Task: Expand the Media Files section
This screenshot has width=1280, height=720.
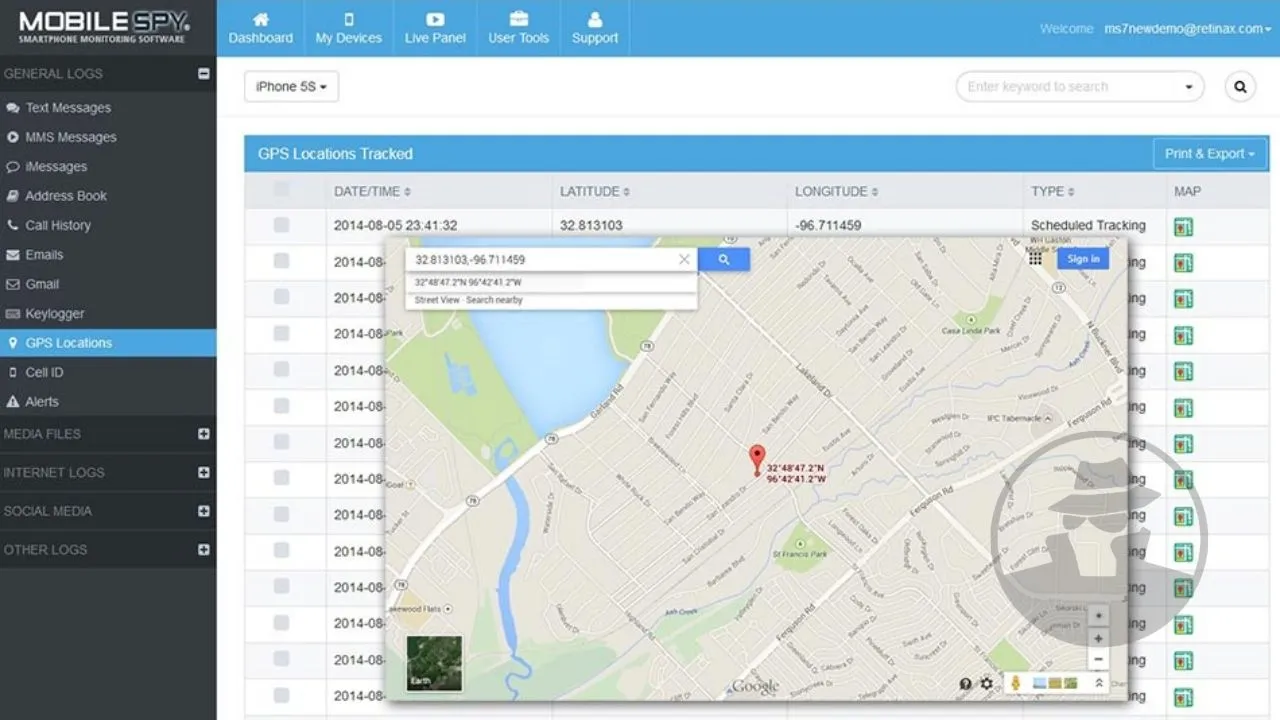Action: coord(204,434)
